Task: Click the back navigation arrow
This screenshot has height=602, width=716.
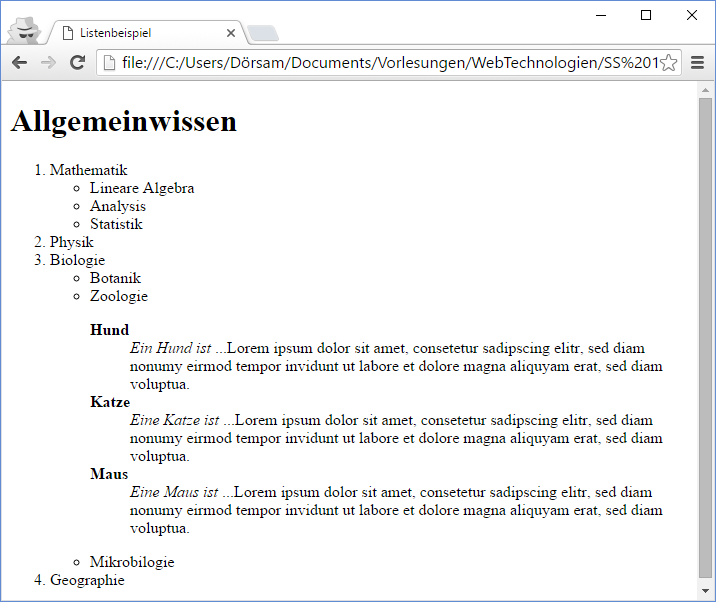Action: click(19, 63)
